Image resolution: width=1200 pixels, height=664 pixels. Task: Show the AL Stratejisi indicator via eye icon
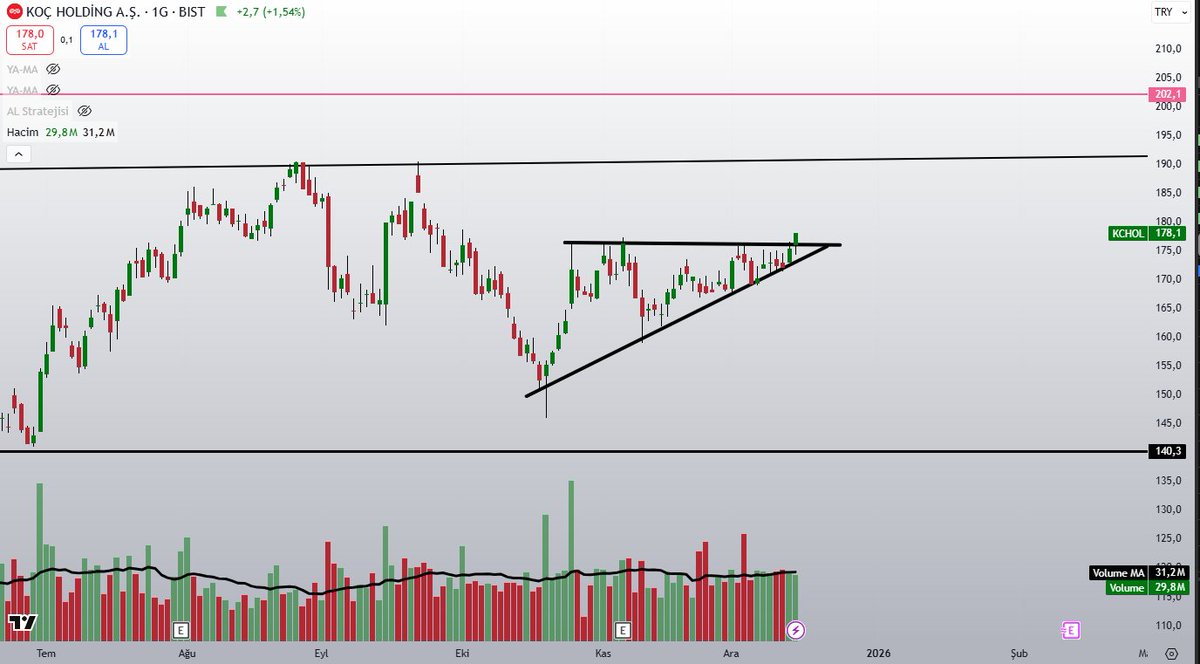[x=84, y=111]
